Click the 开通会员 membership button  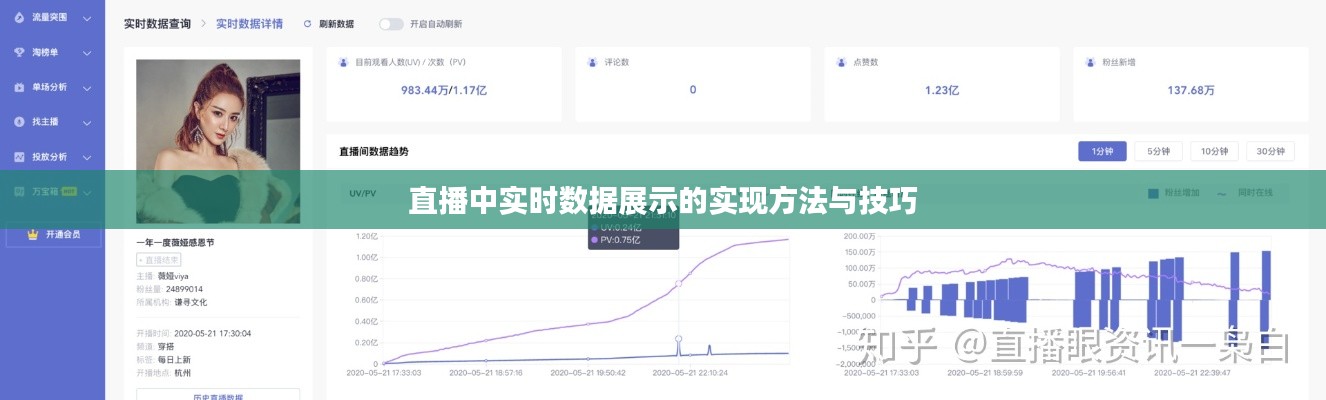tap(53, 235)
